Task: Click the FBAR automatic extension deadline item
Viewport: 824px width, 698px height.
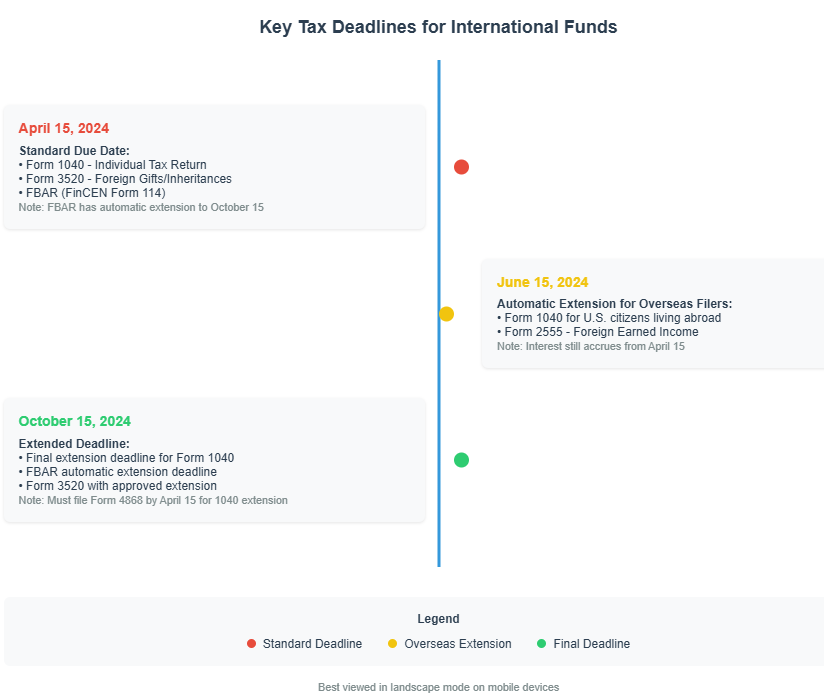Action: pos(117,472)
